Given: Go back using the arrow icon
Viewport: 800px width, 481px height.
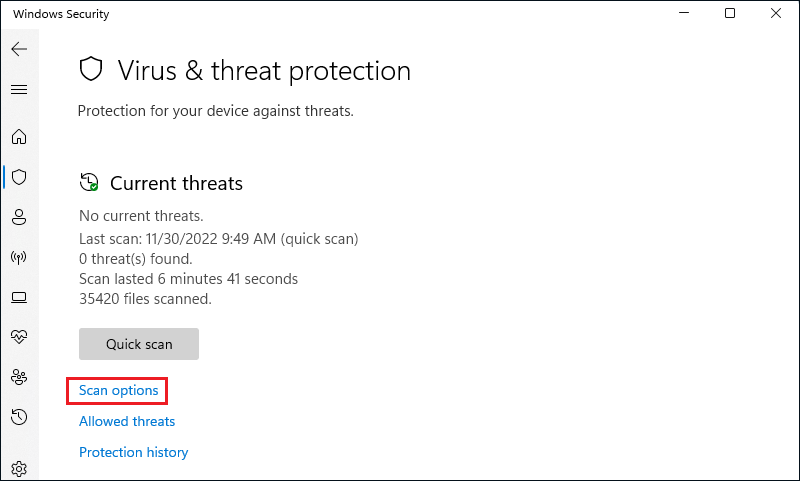Looking at the screenshot, I should tap(19, 49).
